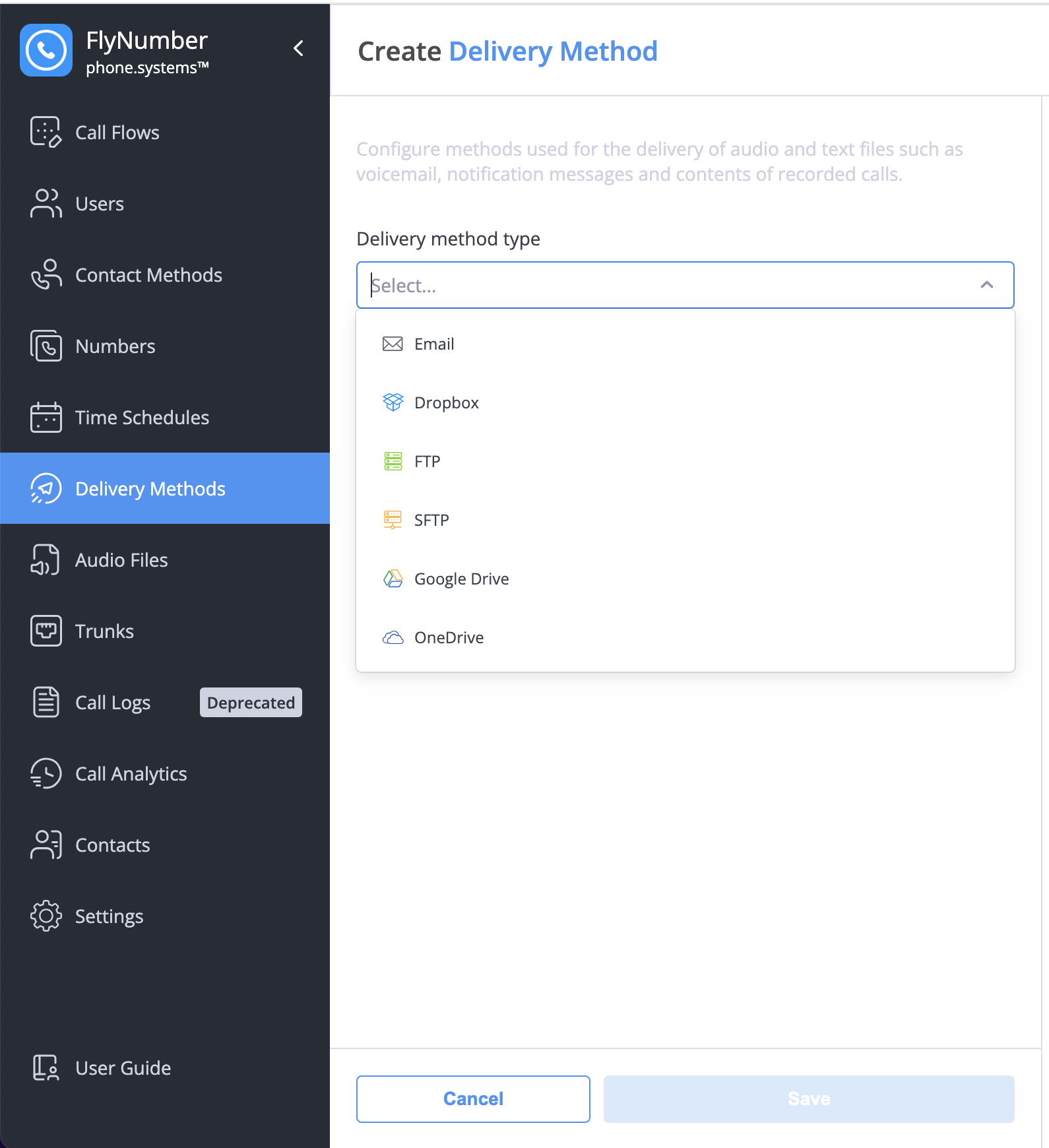Image resolution: width=1049 pixels, height=1148 pixels.
Task: Click the phone.systems™ subtitle text
Action: coord(147,67)
